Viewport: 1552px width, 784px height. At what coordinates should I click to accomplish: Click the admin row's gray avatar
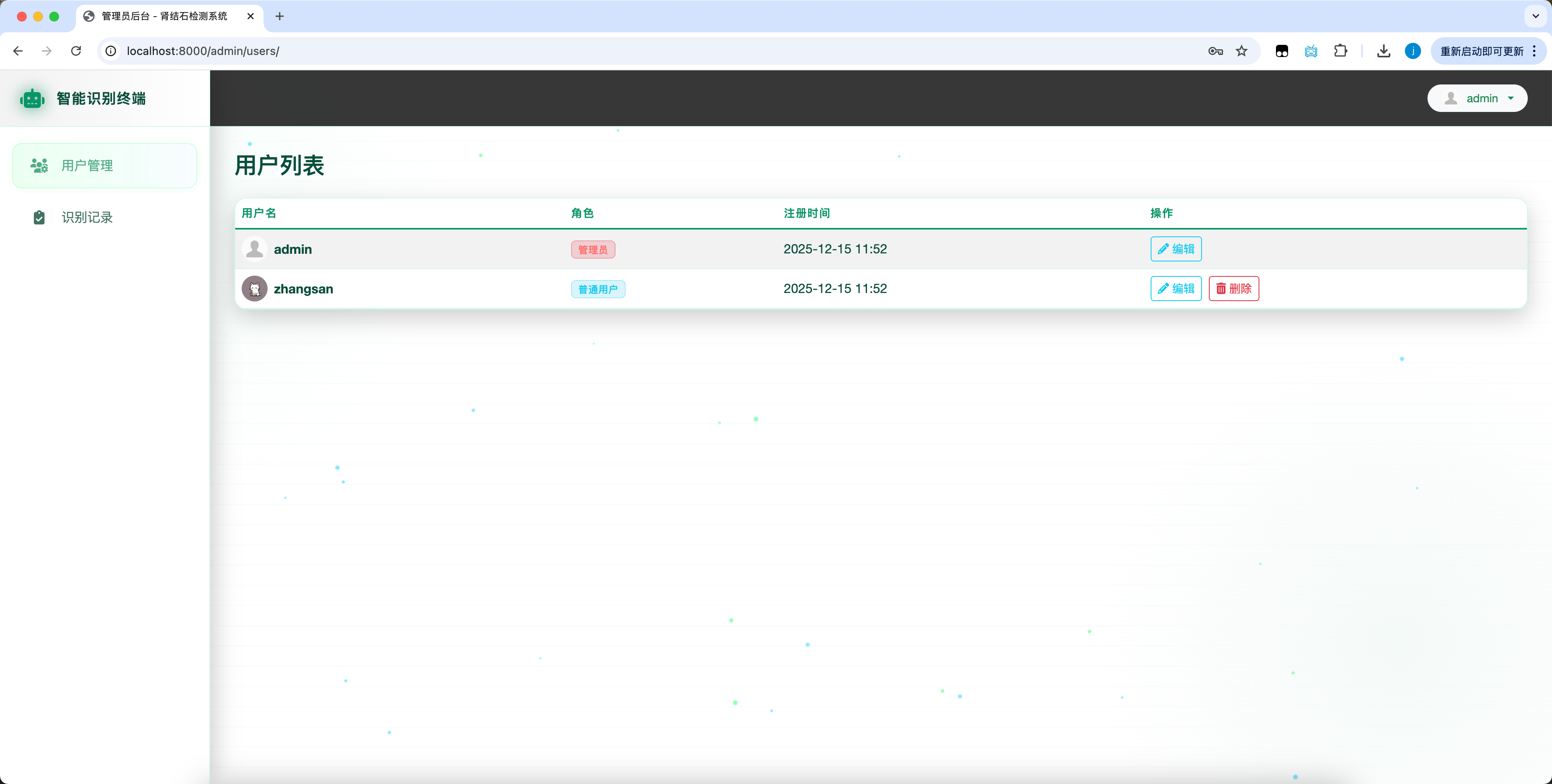[255, 249]
